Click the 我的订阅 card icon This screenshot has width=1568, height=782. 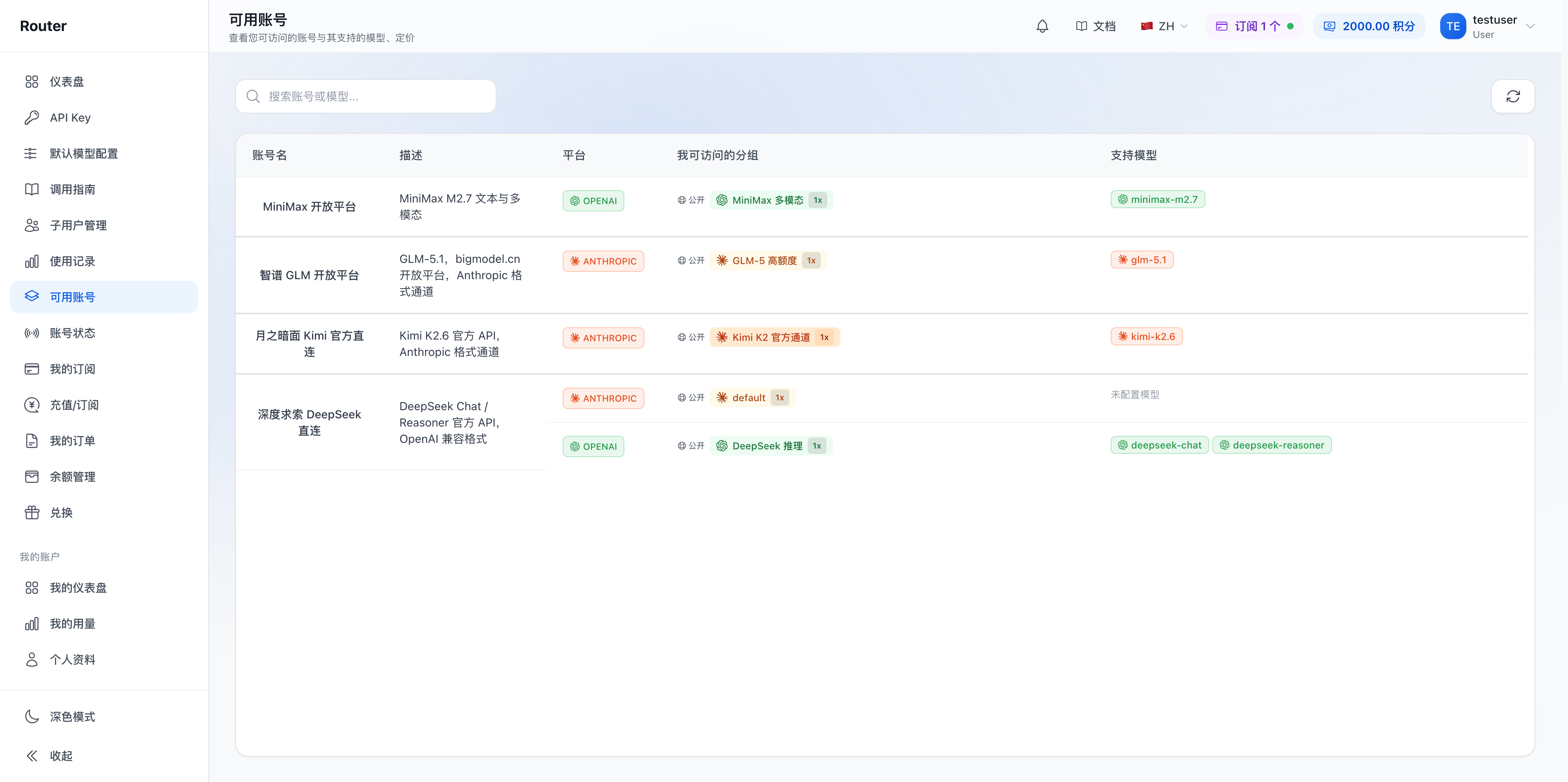coord(32,369)
